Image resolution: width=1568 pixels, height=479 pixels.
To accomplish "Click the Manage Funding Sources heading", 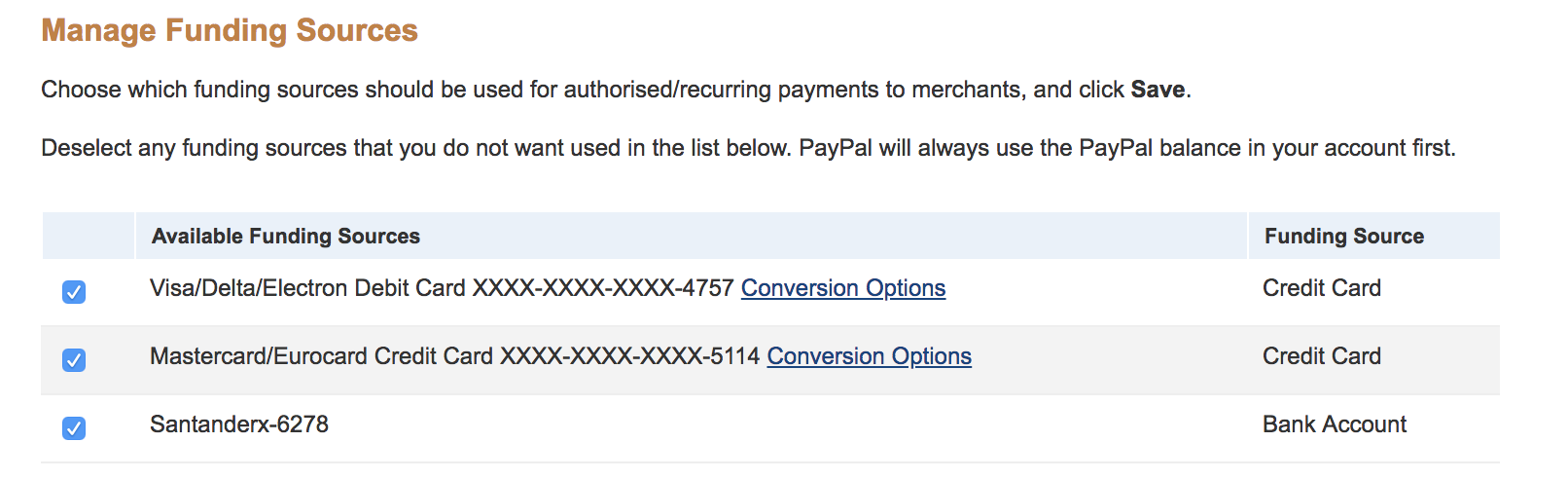I will [x=230, y=31].
